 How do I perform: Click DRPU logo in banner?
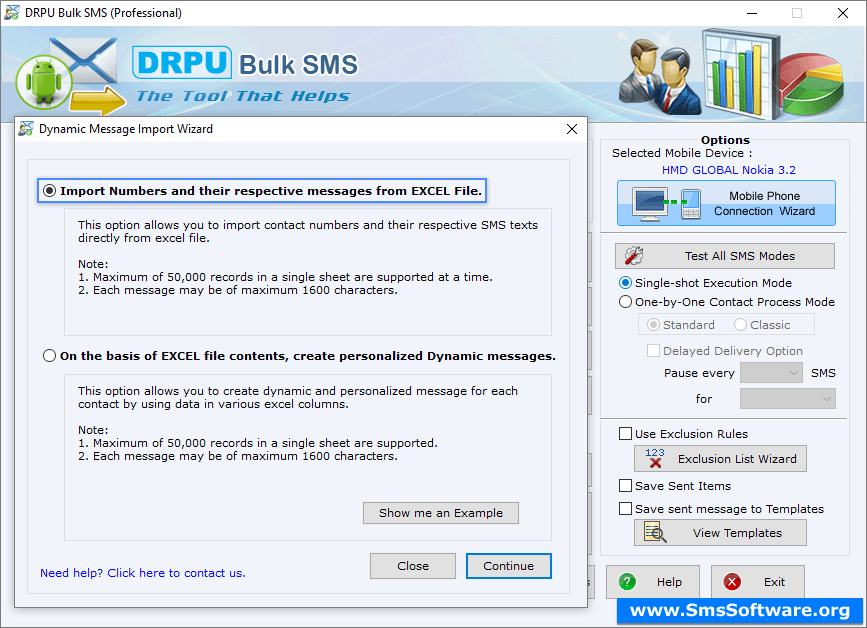click(182, 62)
